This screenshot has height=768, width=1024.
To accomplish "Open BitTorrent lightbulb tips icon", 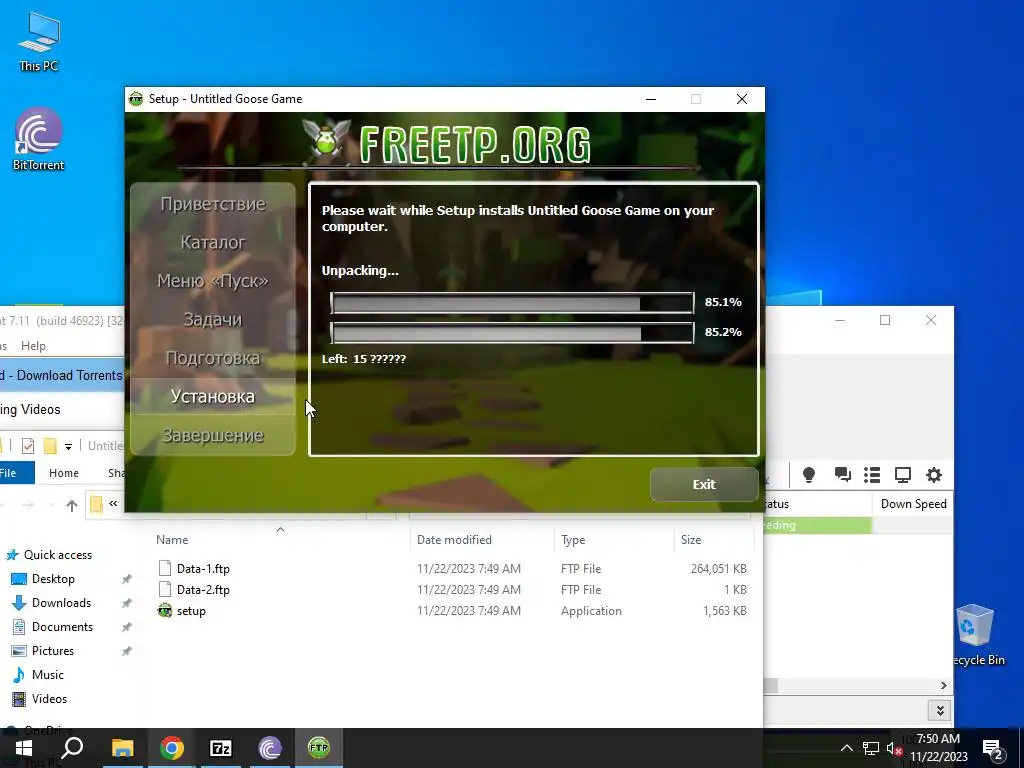I will pyautogui.click(x=808, y=475).
